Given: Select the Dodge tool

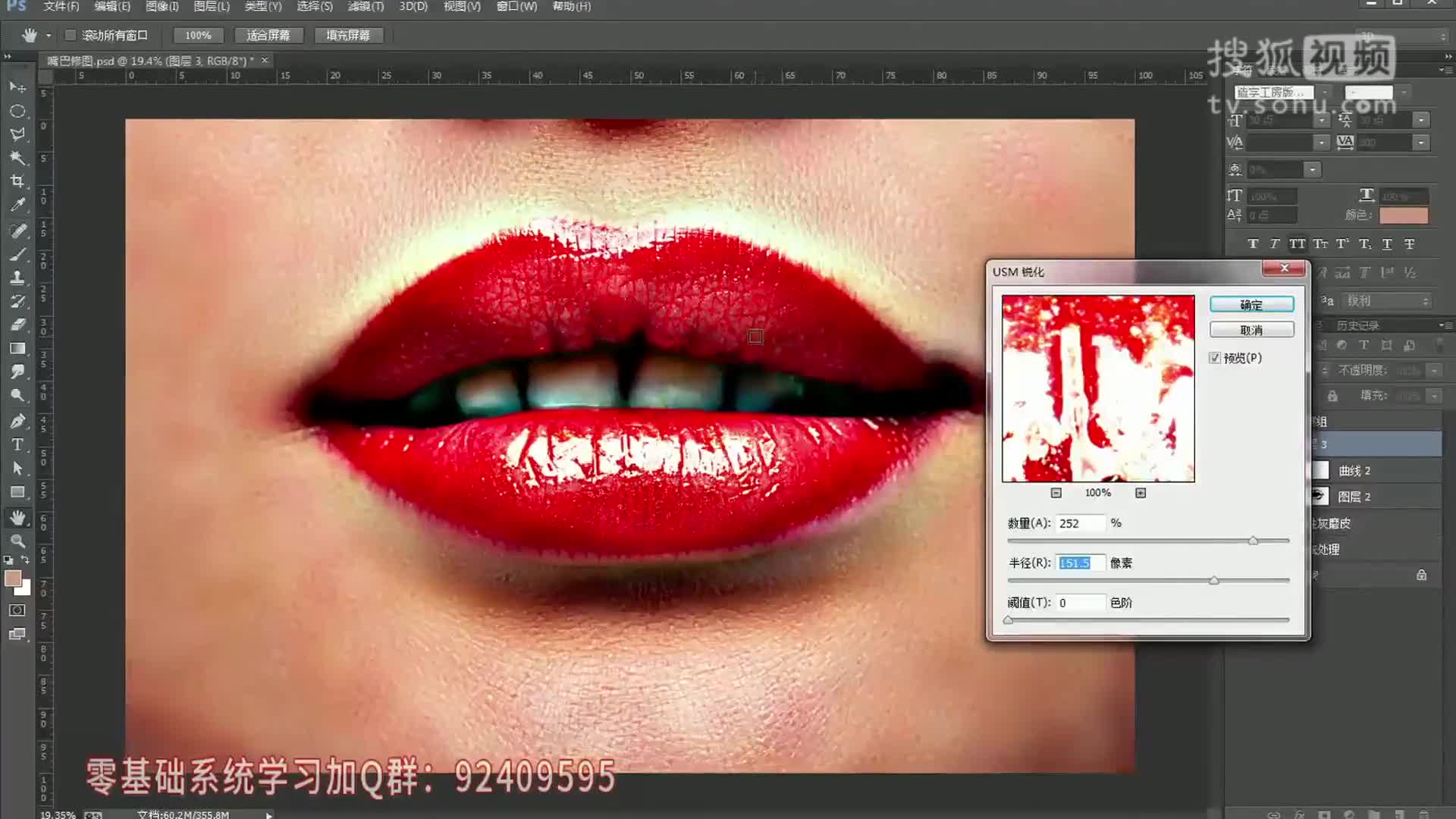Looking at the screenshot, I should pyautogui.click(x=17, y=395).
